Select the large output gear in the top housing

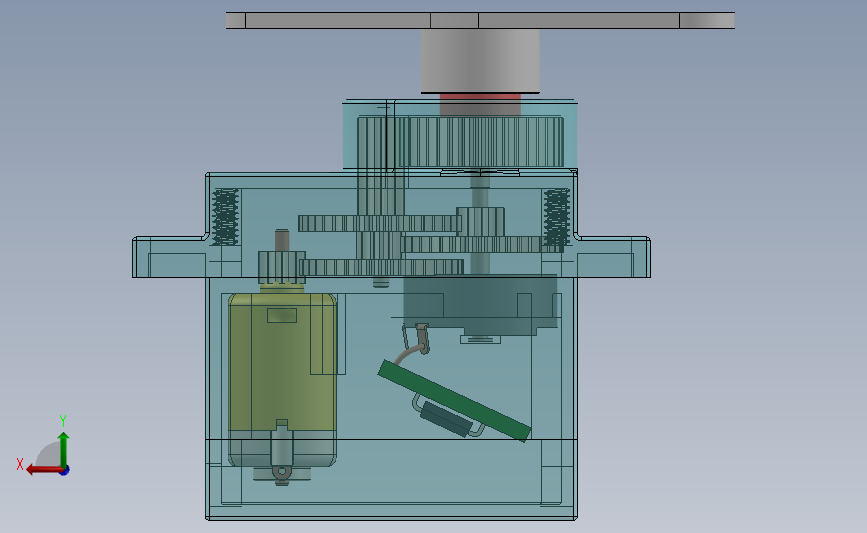(480, 142)
